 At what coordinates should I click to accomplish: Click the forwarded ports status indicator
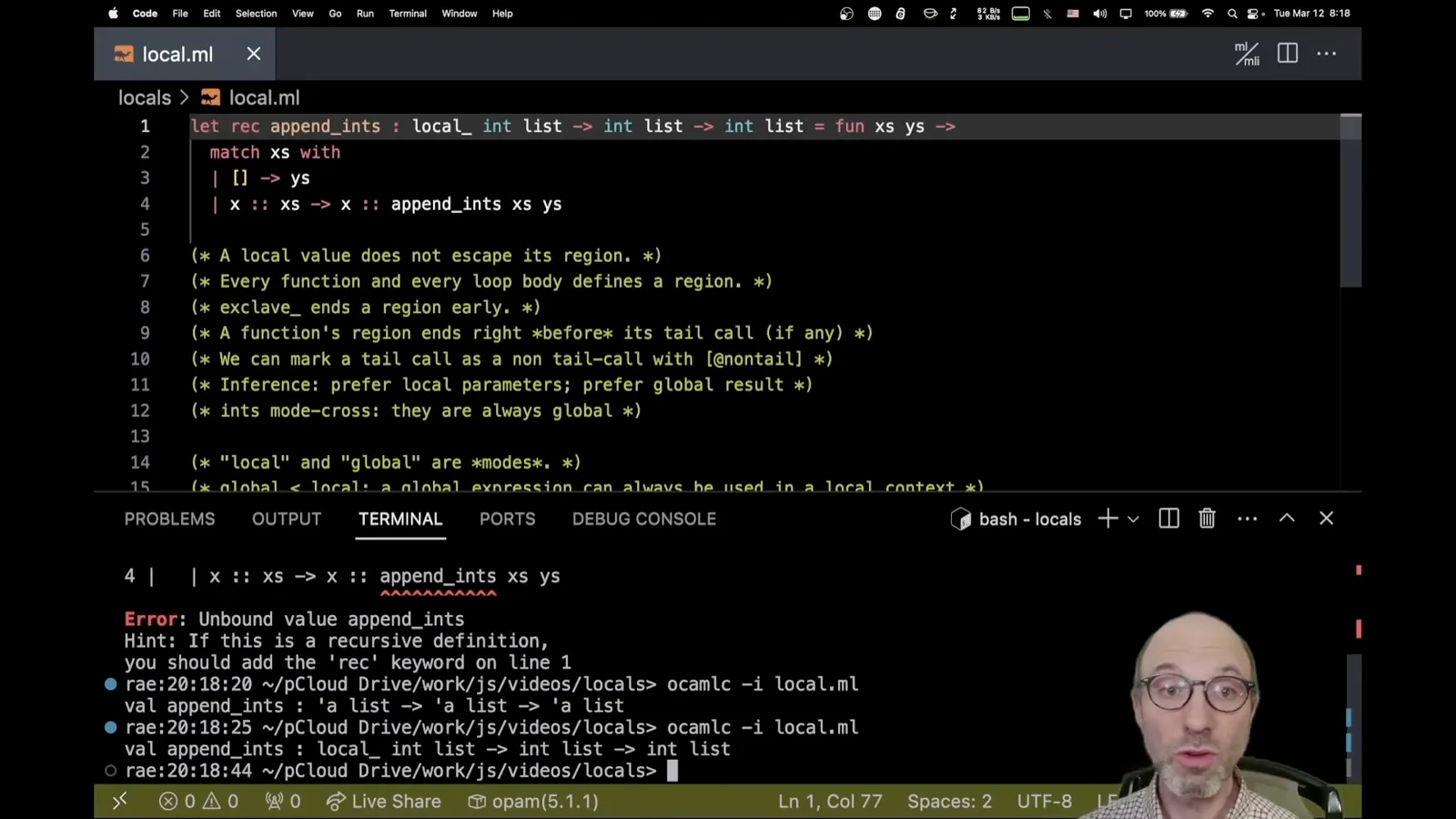(282, 801)
